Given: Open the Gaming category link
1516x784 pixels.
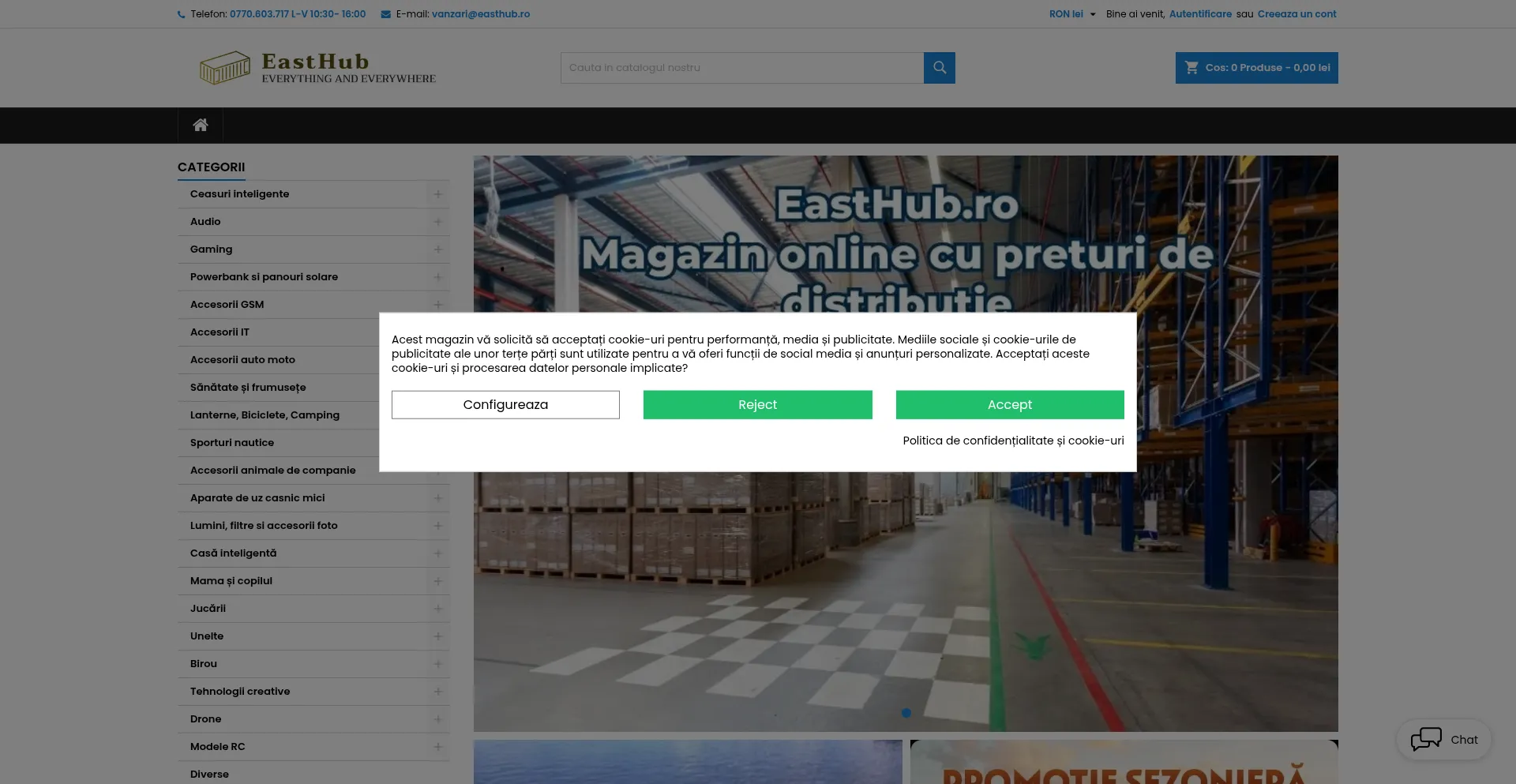Looking at the screenshot, I should tap(211, 249).
